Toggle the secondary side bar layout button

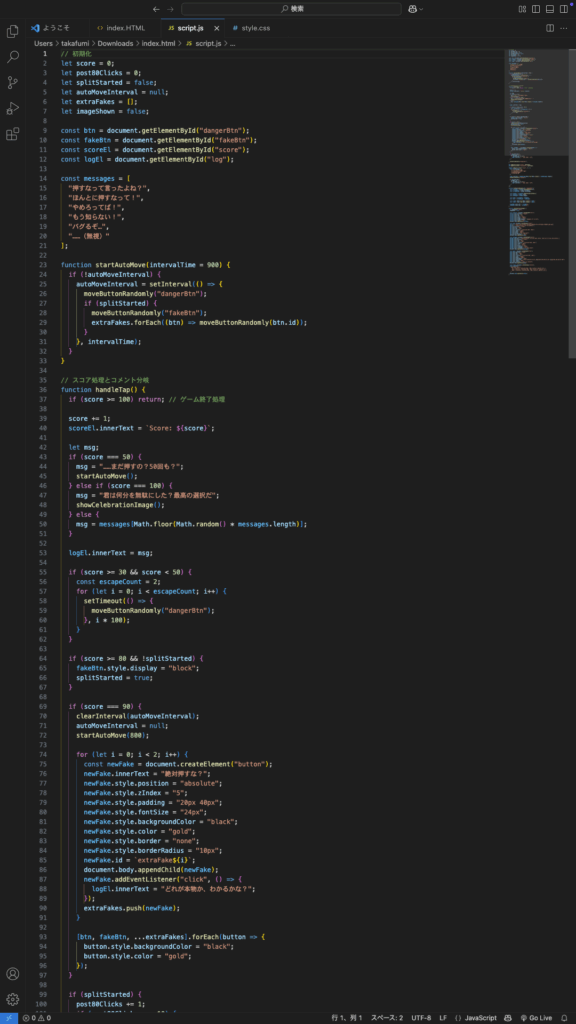click(564, 9)
